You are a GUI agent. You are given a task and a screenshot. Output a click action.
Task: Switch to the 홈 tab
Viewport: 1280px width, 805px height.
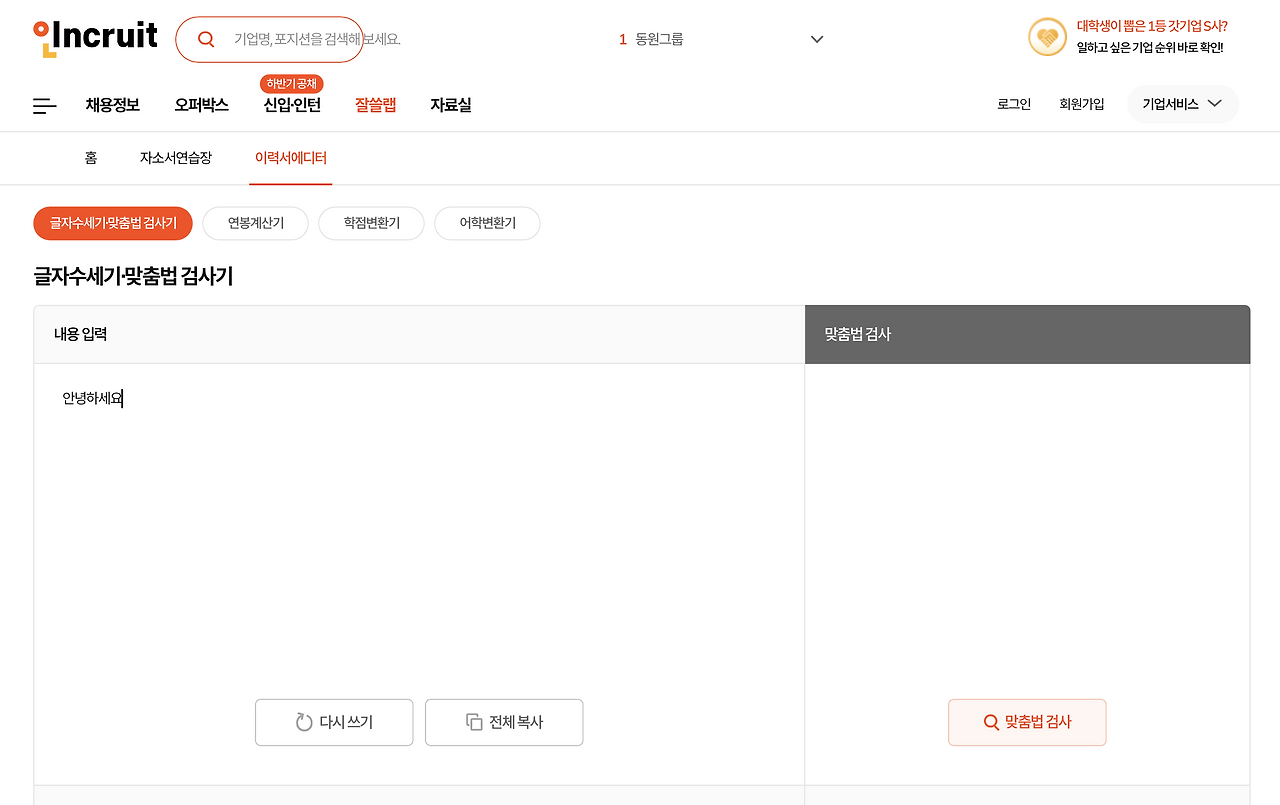pos(91,158)
